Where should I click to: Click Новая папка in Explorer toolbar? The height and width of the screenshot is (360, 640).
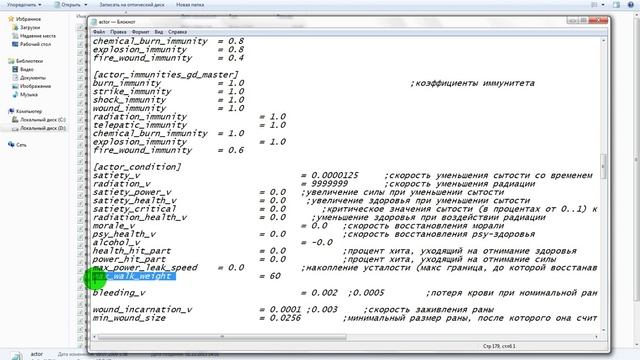click(190, 5)
